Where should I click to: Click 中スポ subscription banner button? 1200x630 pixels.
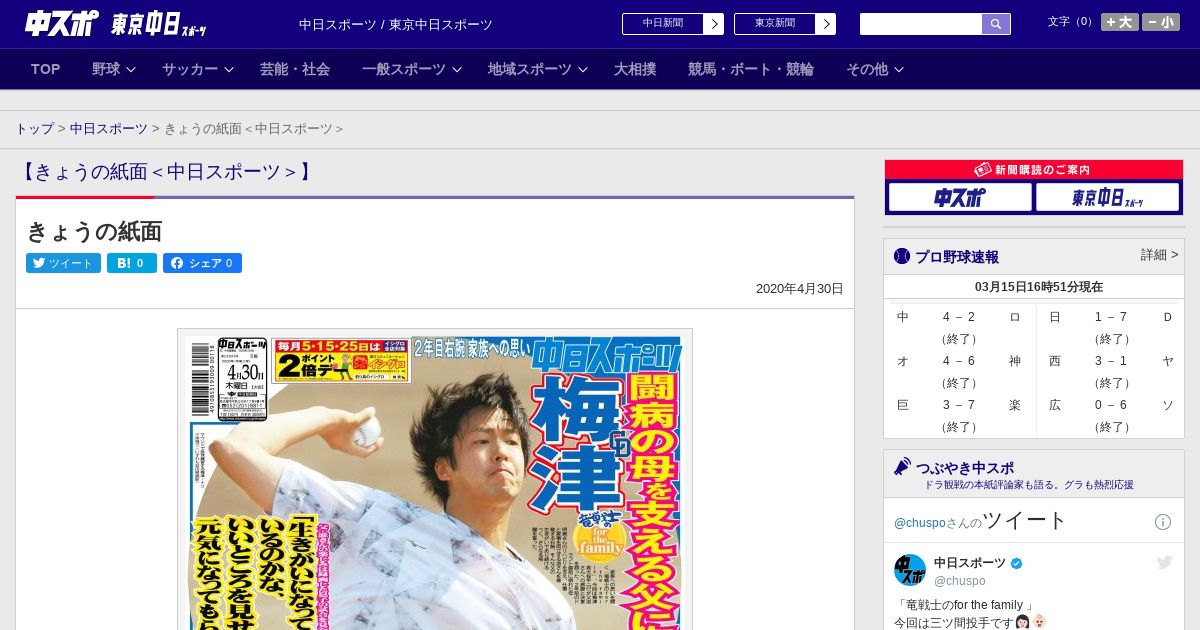(960, 197)
